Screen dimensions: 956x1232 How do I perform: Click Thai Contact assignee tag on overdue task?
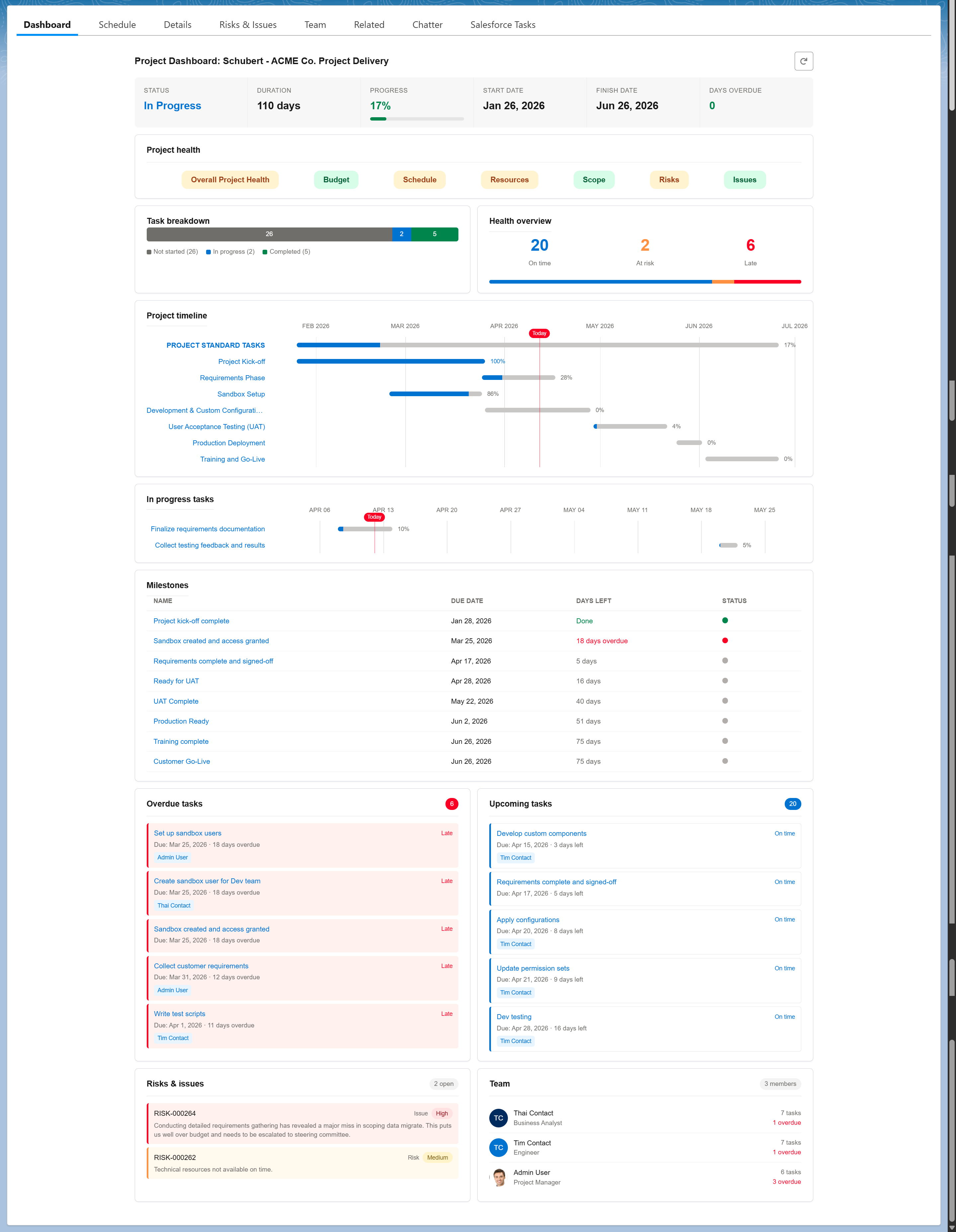[174, 905]
